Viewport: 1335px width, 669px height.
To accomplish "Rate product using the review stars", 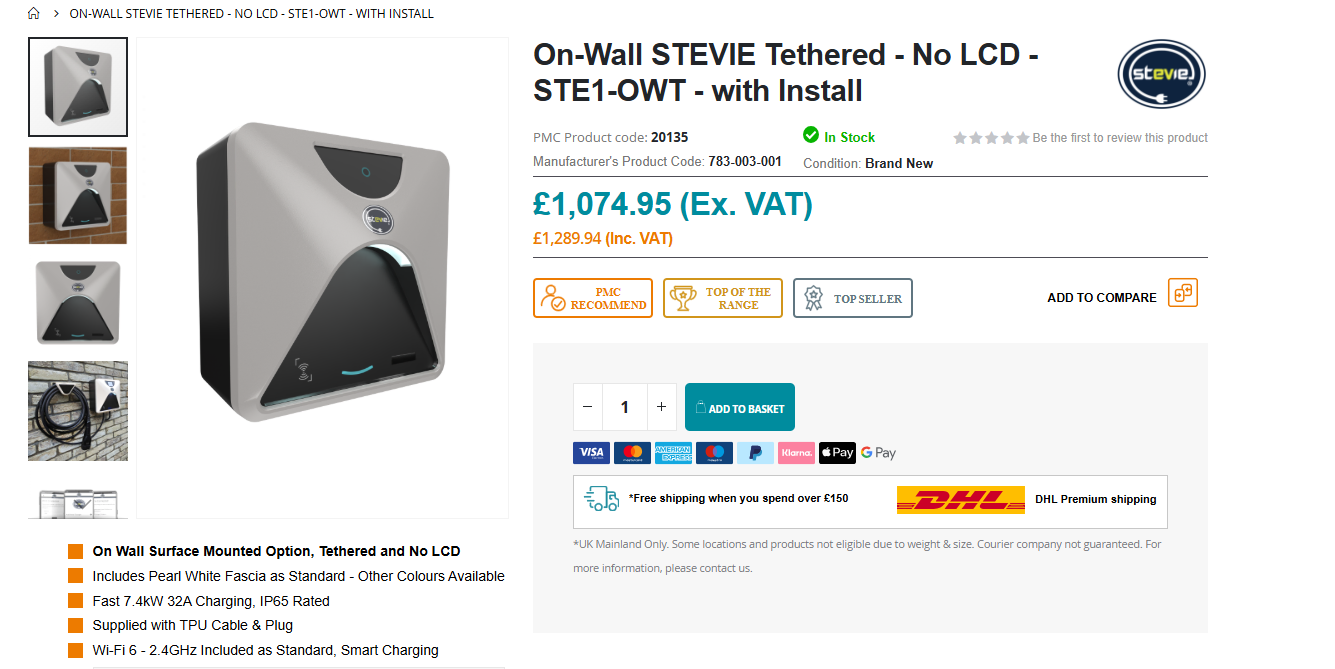I will coord(990,138).
